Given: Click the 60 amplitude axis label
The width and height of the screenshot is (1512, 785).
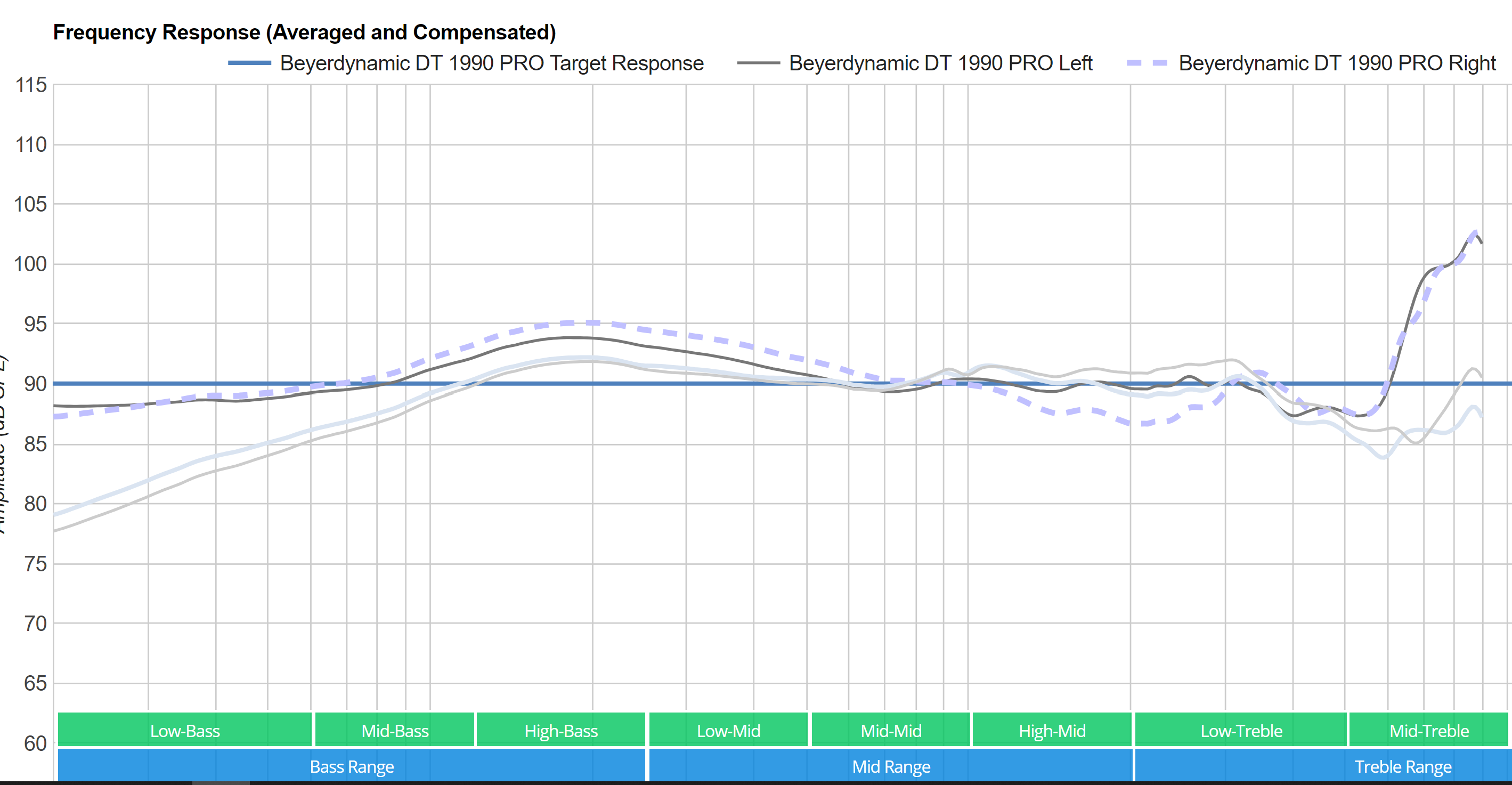Looking at the screenshot, I should [35, 743].
